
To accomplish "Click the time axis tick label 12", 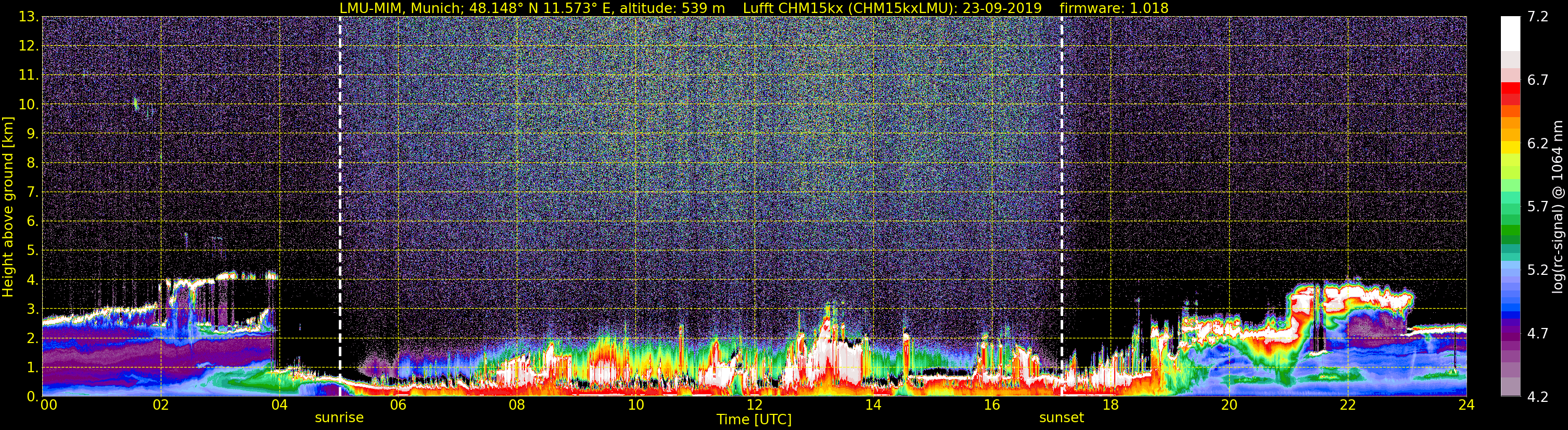I will point(754,405).
